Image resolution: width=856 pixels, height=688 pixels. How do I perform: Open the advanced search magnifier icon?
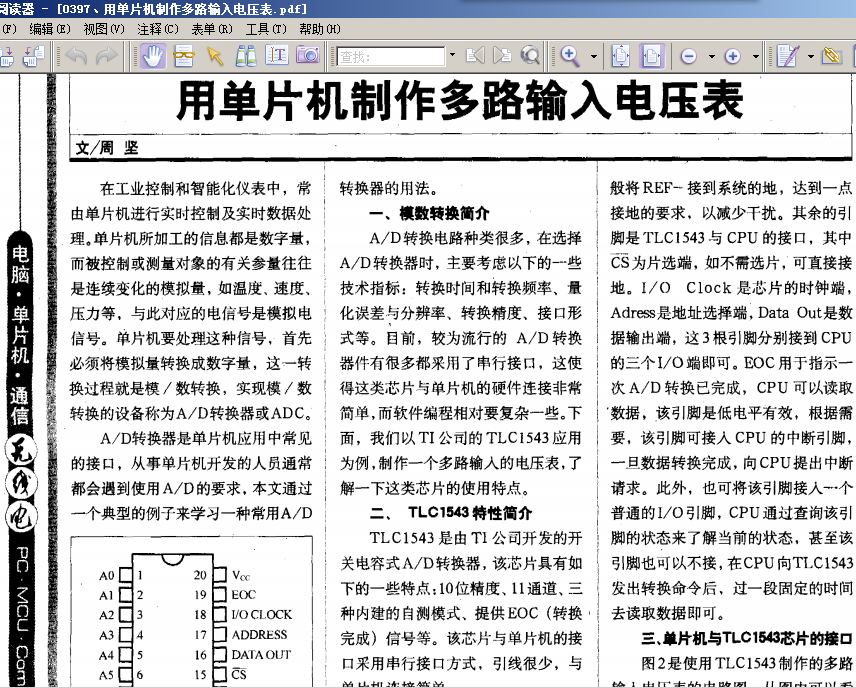530,56
